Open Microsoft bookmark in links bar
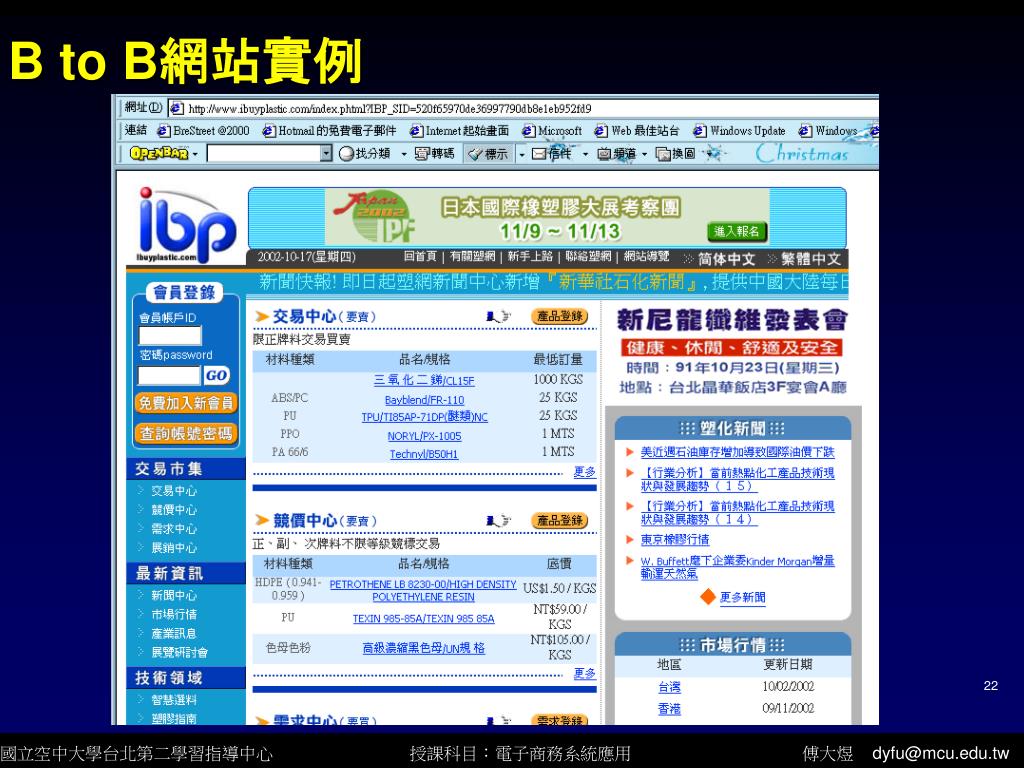 point(552,131)
